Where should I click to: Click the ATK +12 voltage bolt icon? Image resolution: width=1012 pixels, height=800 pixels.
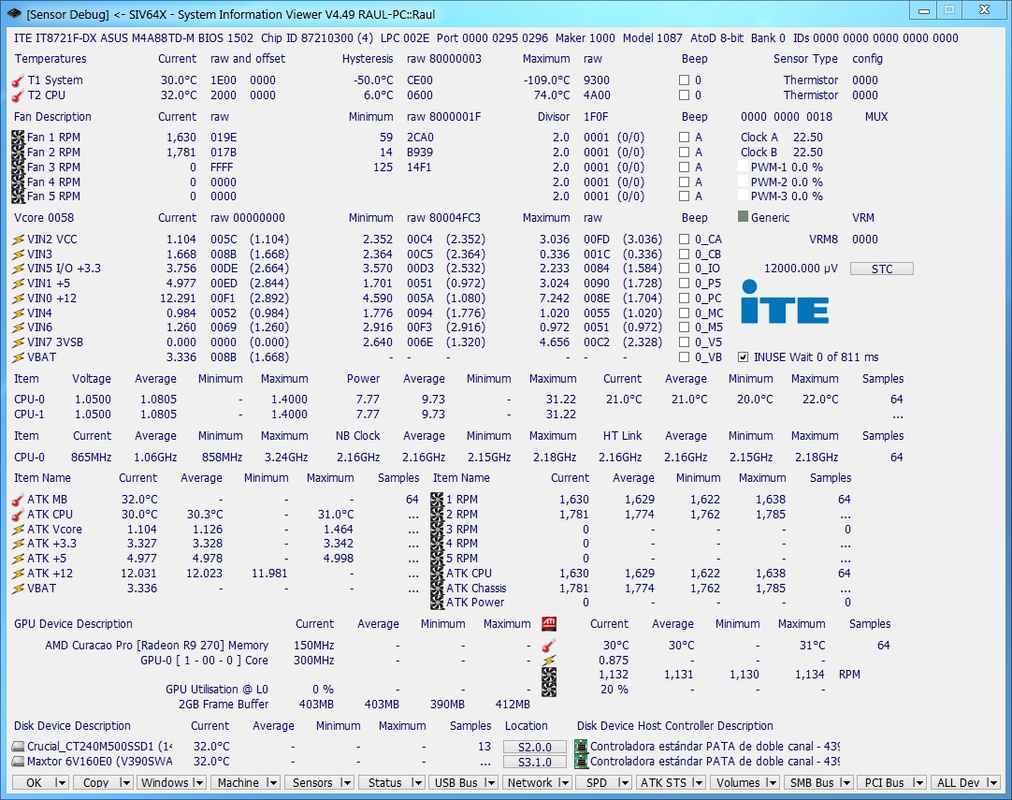coord(18,574)
